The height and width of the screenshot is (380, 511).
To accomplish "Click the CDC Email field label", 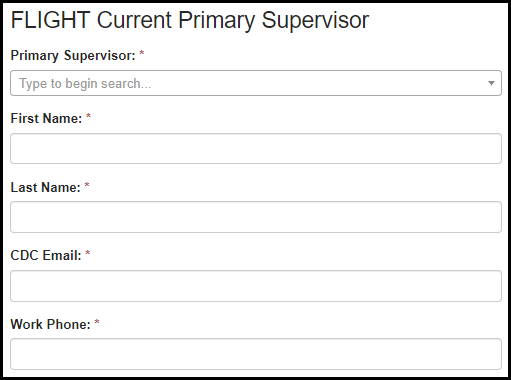I will [46, 255].
